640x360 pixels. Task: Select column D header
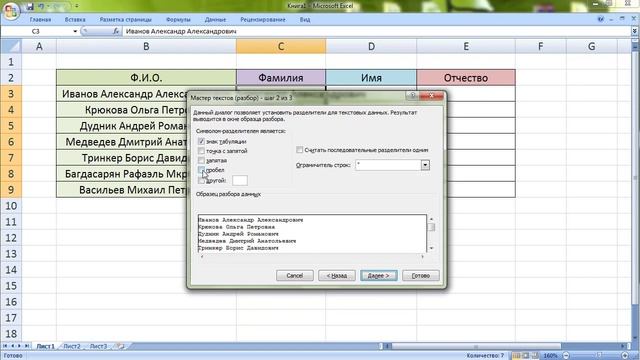[371, 46]
